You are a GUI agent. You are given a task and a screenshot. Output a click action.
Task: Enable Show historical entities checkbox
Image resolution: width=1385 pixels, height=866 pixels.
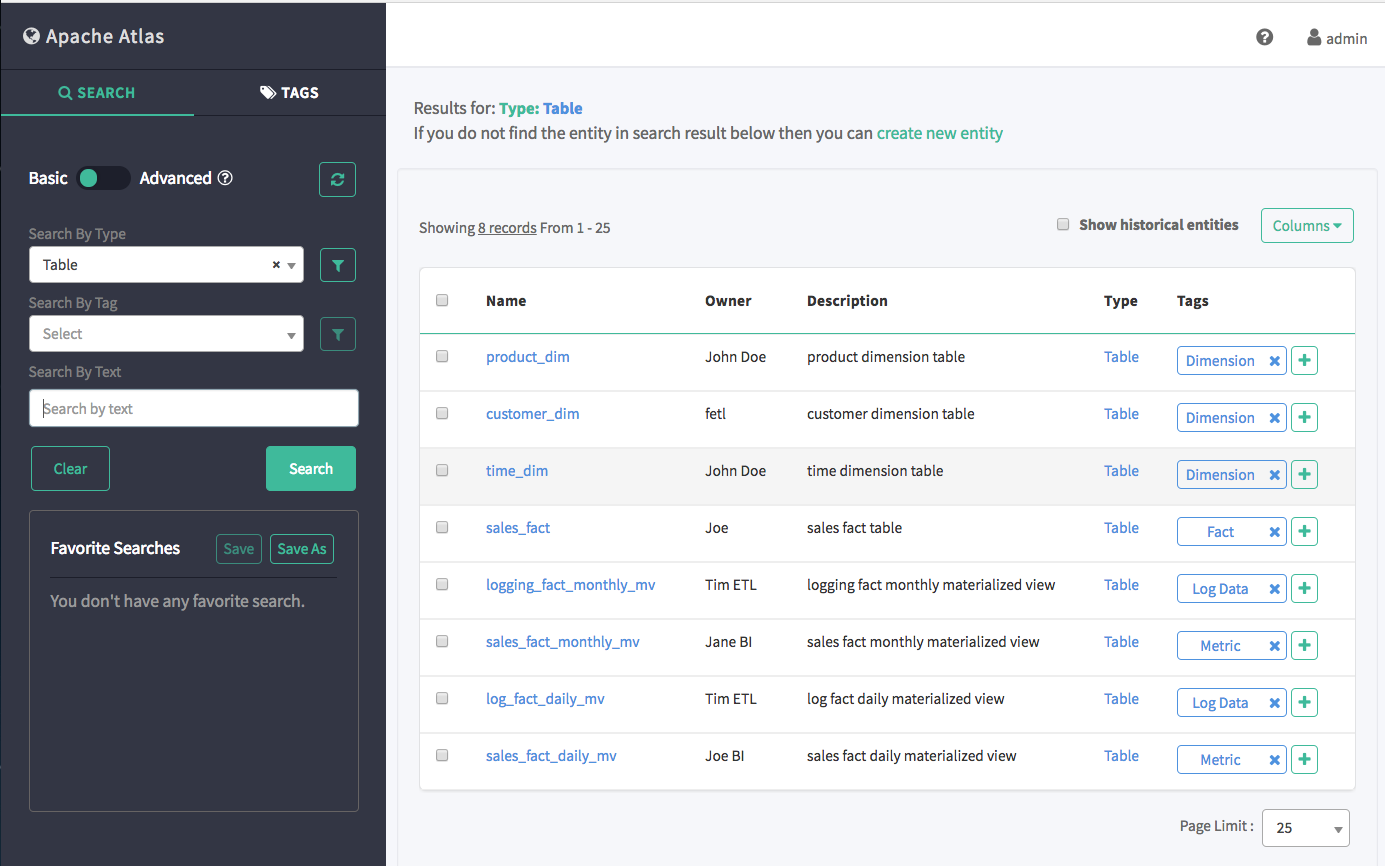[1063, 225]
